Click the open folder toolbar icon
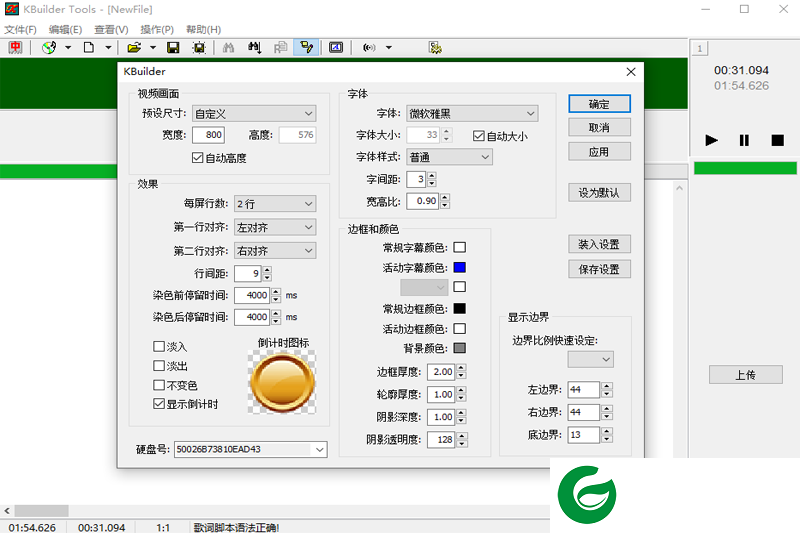The width and height of the screenshot is (800, 533). [x=134, y=47]
